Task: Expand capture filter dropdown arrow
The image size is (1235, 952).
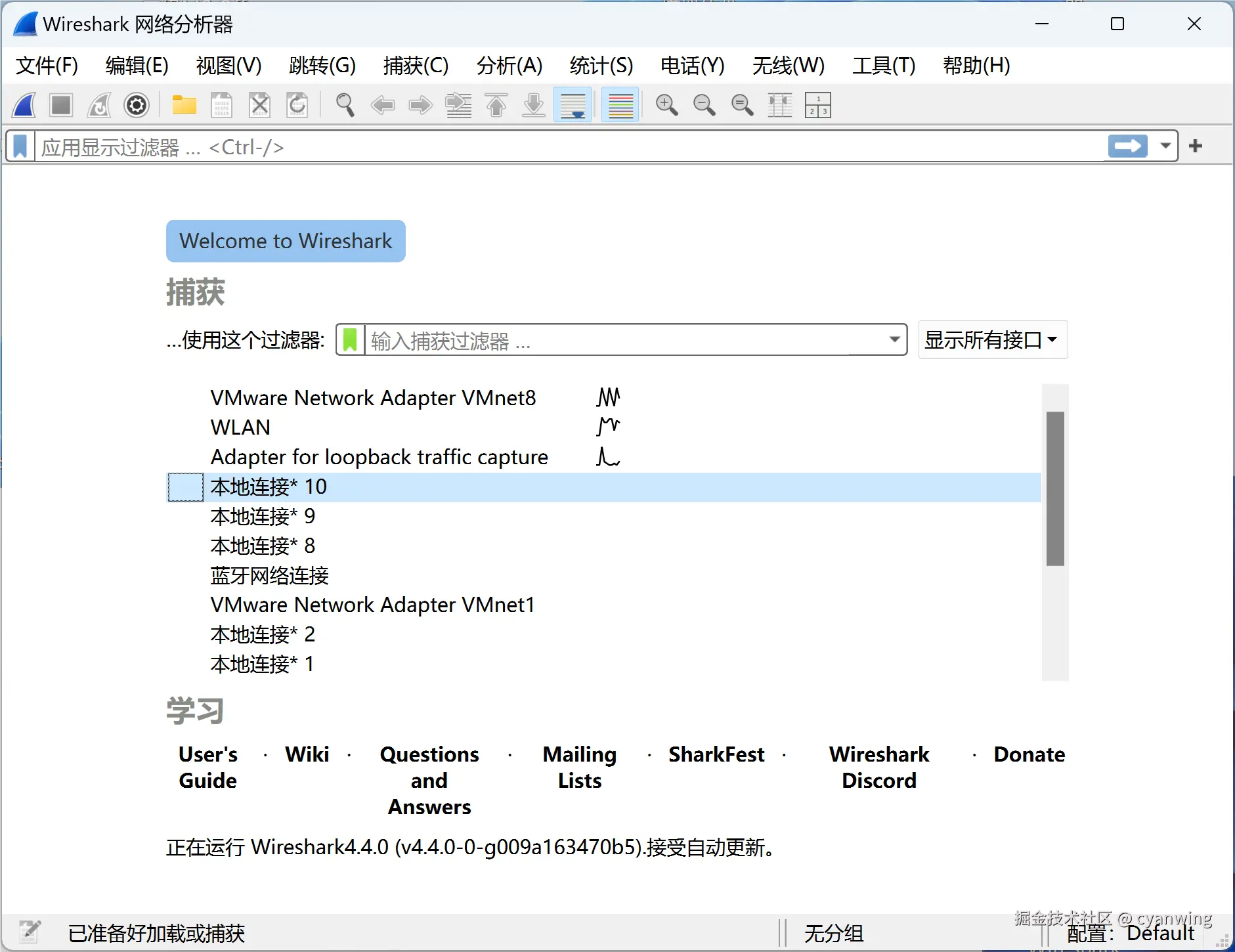Action: coord(894,339)
